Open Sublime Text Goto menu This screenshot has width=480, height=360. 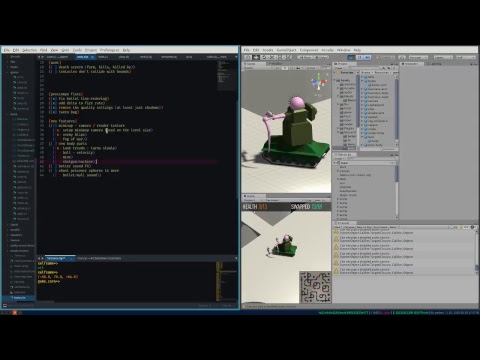tap(65, 50)
